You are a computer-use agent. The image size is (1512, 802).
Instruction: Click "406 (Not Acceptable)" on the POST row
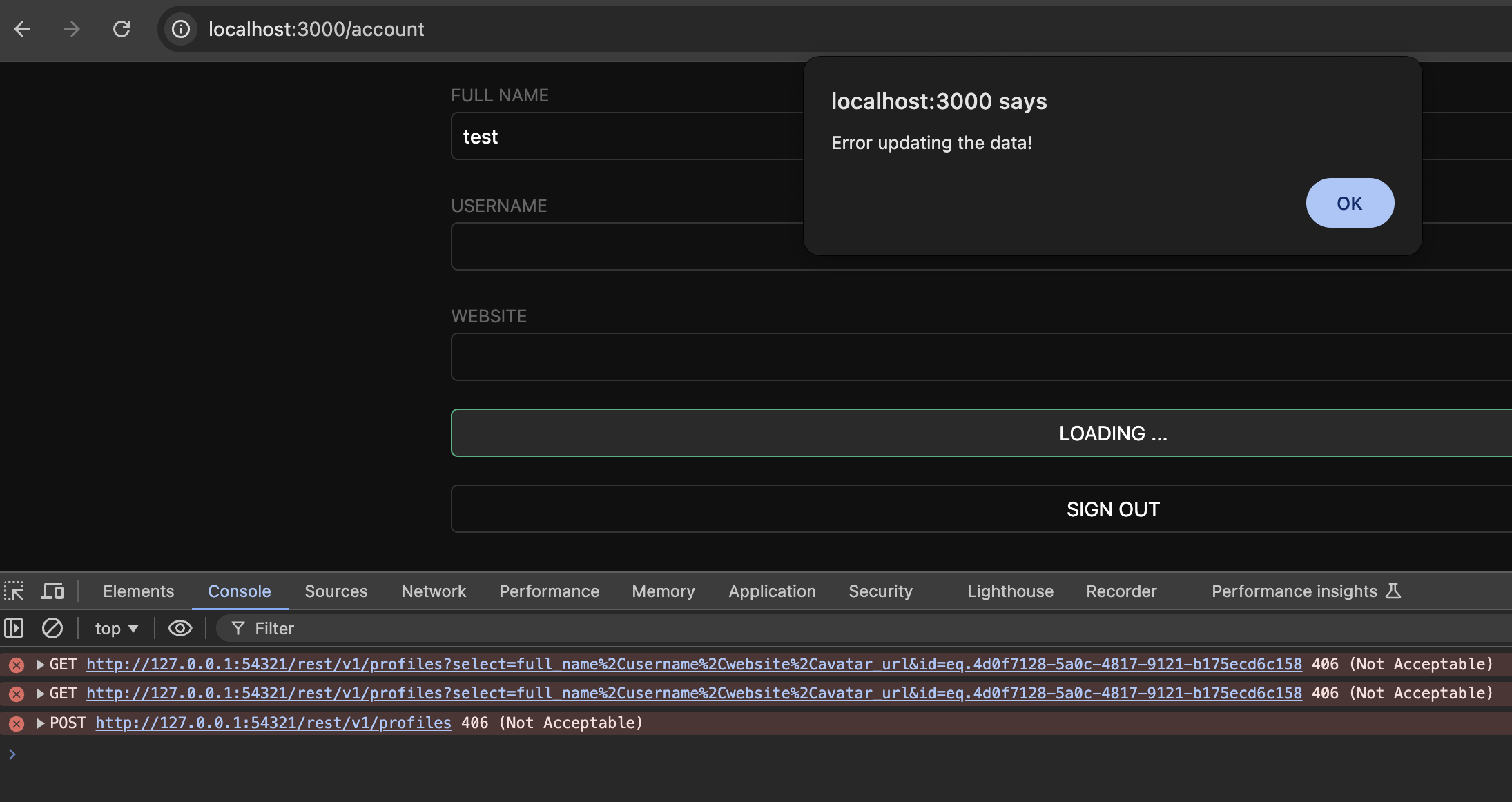click(x=552, y=723)
